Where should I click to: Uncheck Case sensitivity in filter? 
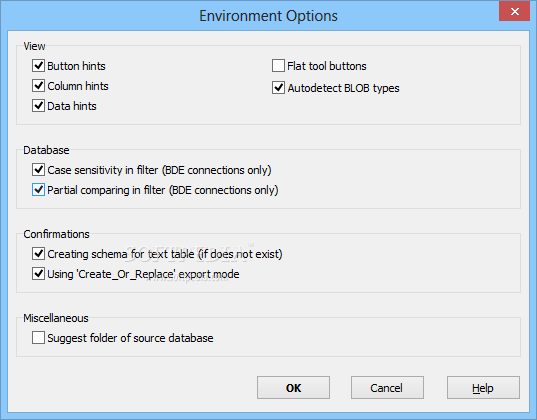[38, 170]
